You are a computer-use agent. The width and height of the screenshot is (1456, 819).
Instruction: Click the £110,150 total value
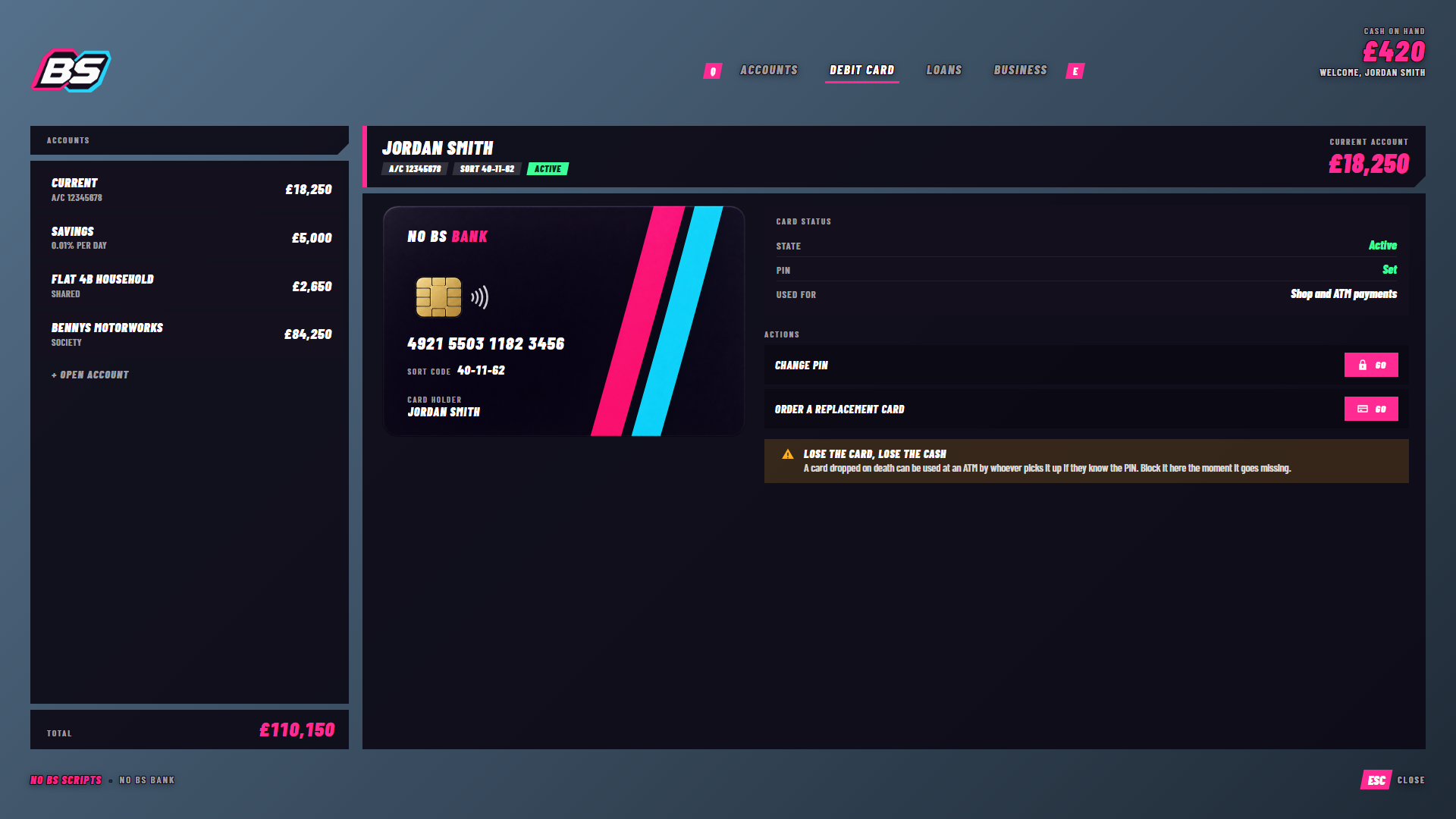(297, 730)
